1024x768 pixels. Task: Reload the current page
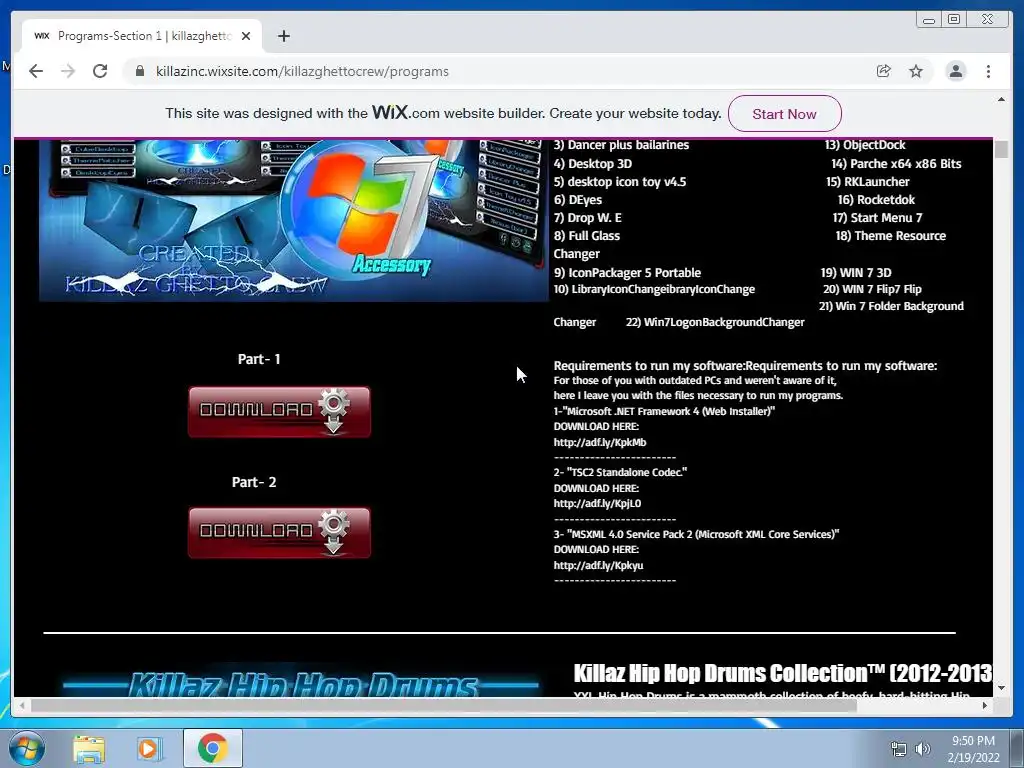[100, 71]
